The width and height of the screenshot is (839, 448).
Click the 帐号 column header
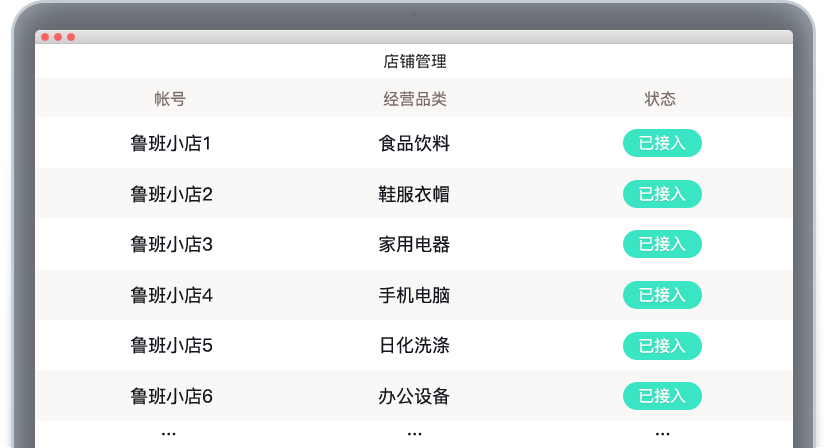pyautogui.click(x=170, y=99)
